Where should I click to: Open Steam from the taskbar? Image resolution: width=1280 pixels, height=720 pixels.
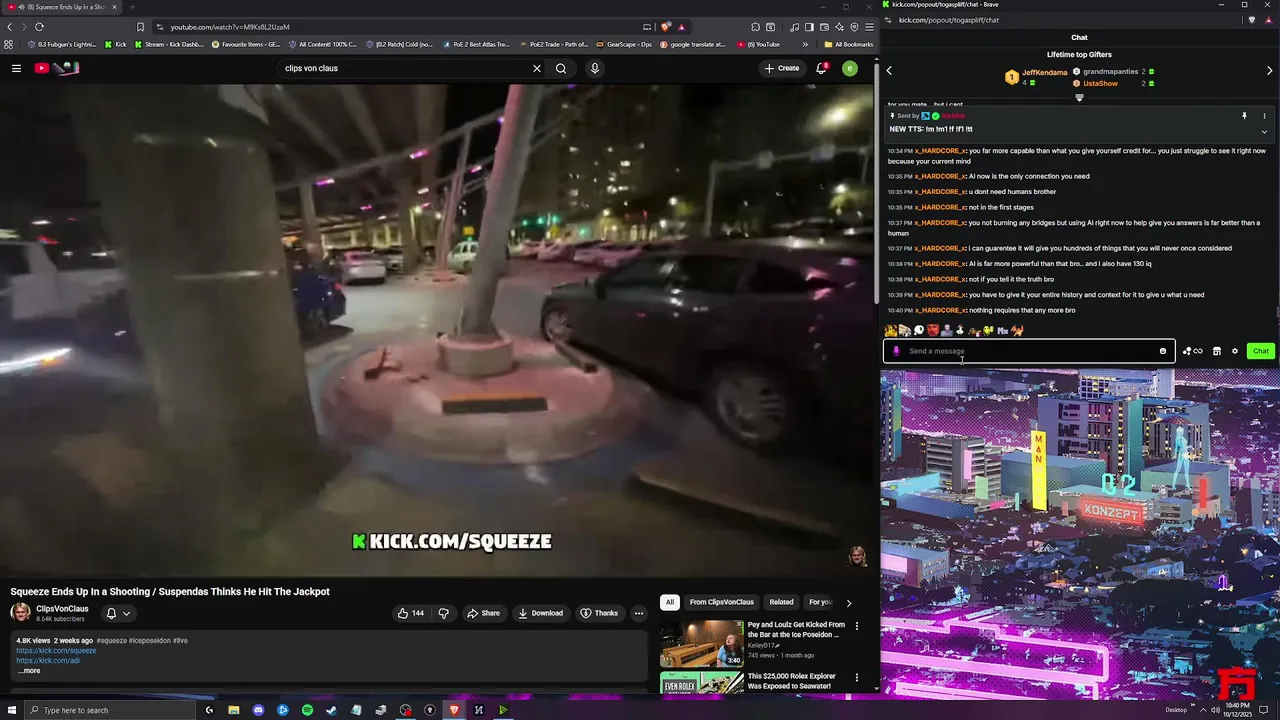332,710
